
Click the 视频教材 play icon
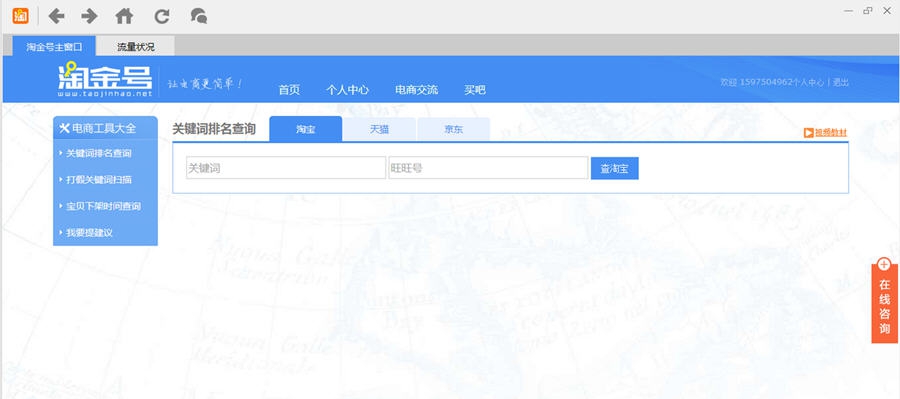click(x=808, y=133)
